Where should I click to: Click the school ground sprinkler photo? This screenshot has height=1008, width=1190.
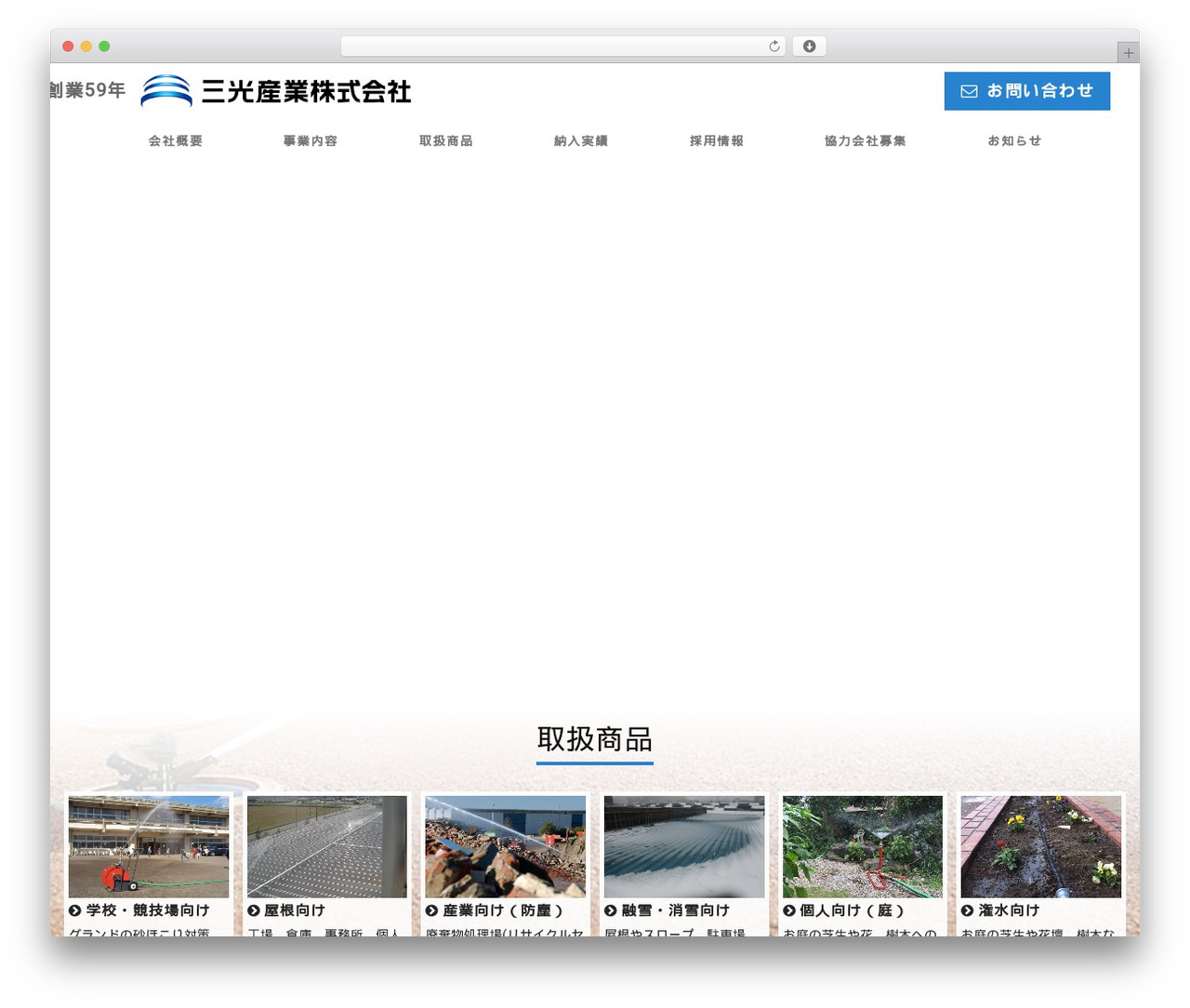149,846
